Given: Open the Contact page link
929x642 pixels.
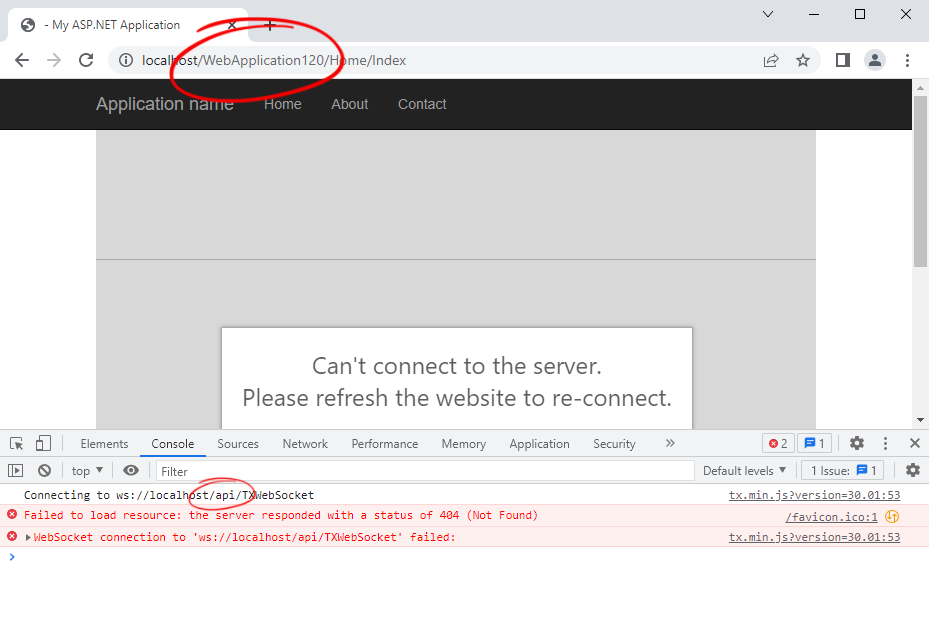Looking at the screenshot, I should click(x=422, y=104).
